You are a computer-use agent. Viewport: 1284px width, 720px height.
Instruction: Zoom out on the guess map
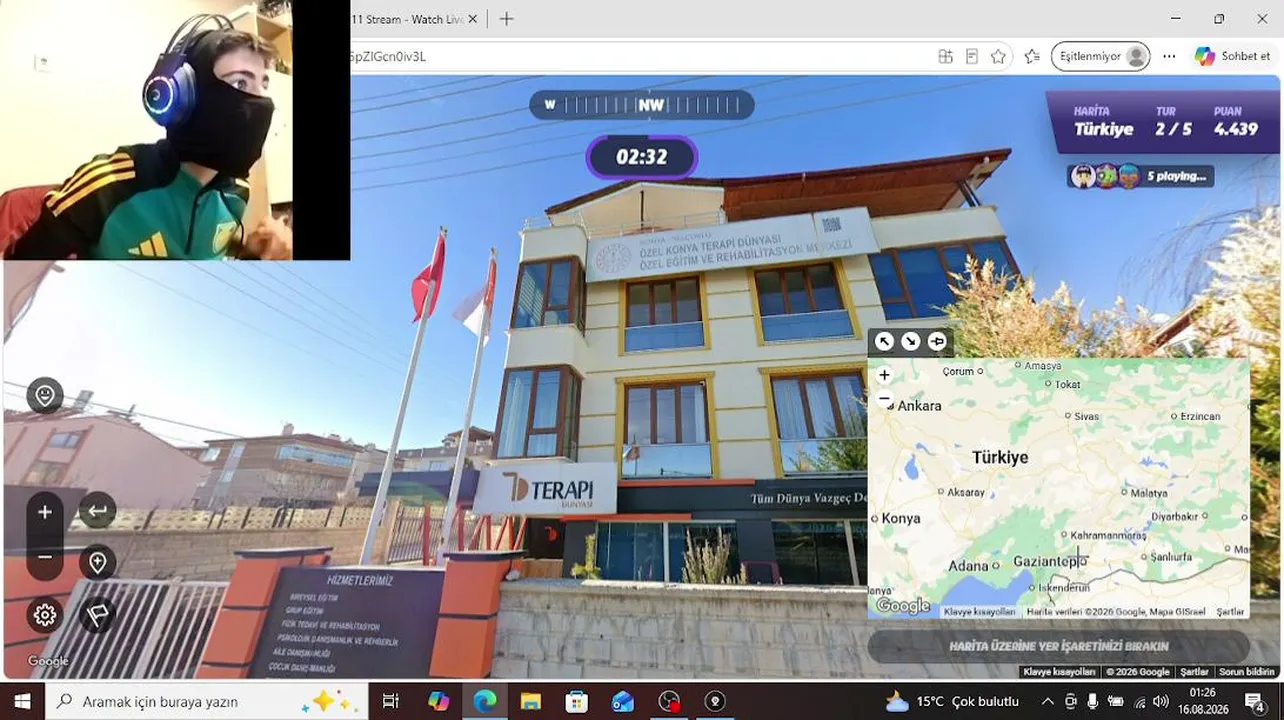pos(884,398)
